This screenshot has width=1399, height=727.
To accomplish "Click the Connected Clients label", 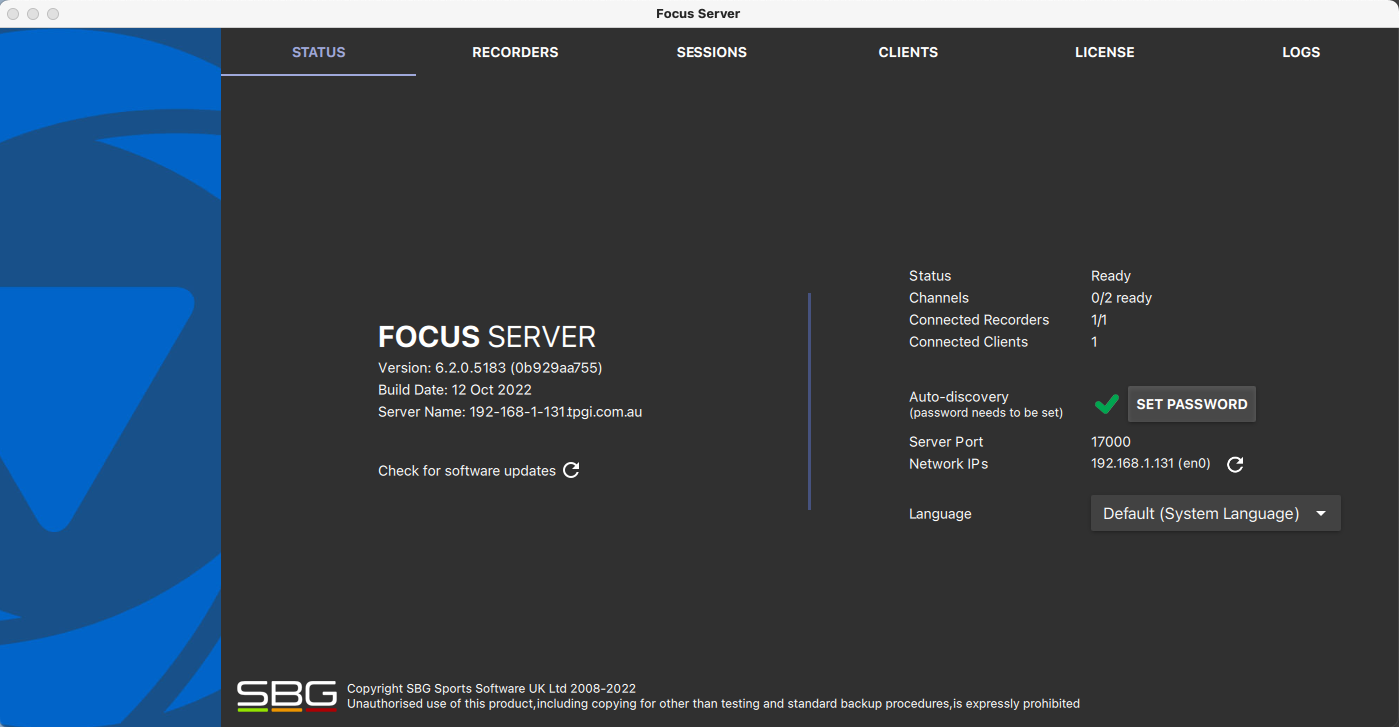I will 968,342.
